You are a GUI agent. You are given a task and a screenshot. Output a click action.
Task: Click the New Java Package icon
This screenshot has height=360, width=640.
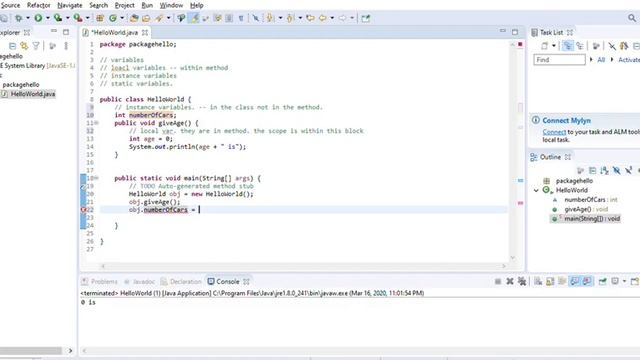pyautogui.click(x=100, y=18)
